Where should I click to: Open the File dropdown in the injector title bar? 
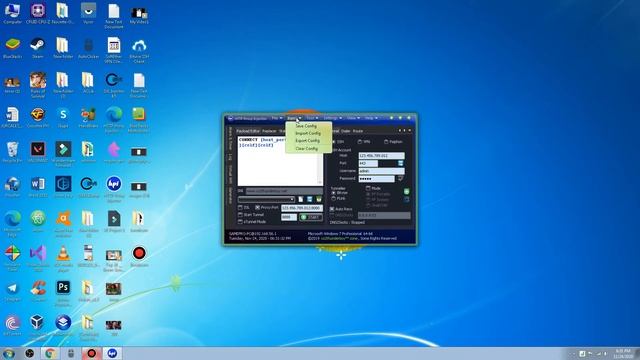(x=277, y=118)
